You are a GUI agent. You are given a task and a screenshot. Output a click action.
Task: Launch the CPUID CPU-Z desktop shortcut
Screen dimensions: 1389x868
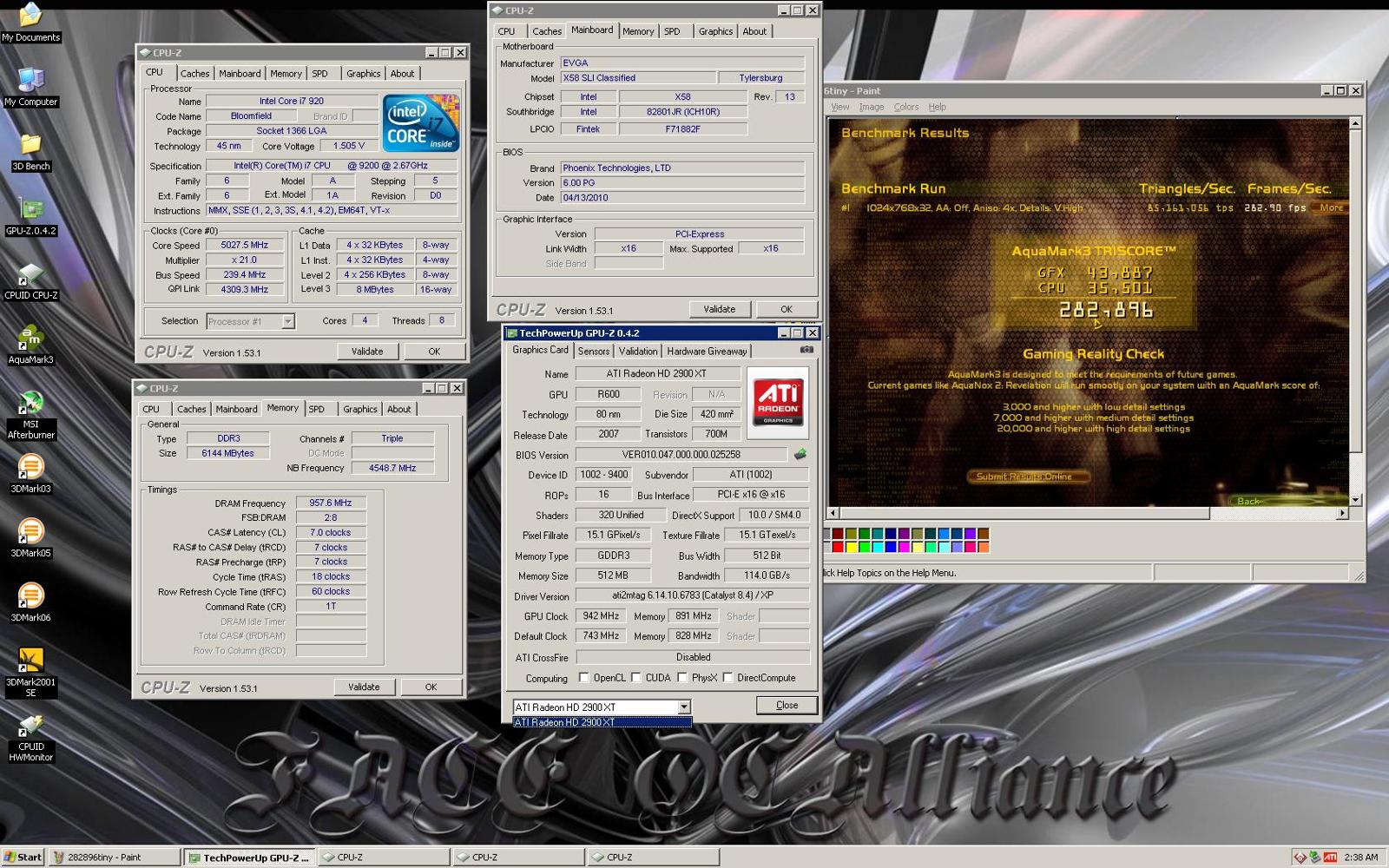(30, 281)
